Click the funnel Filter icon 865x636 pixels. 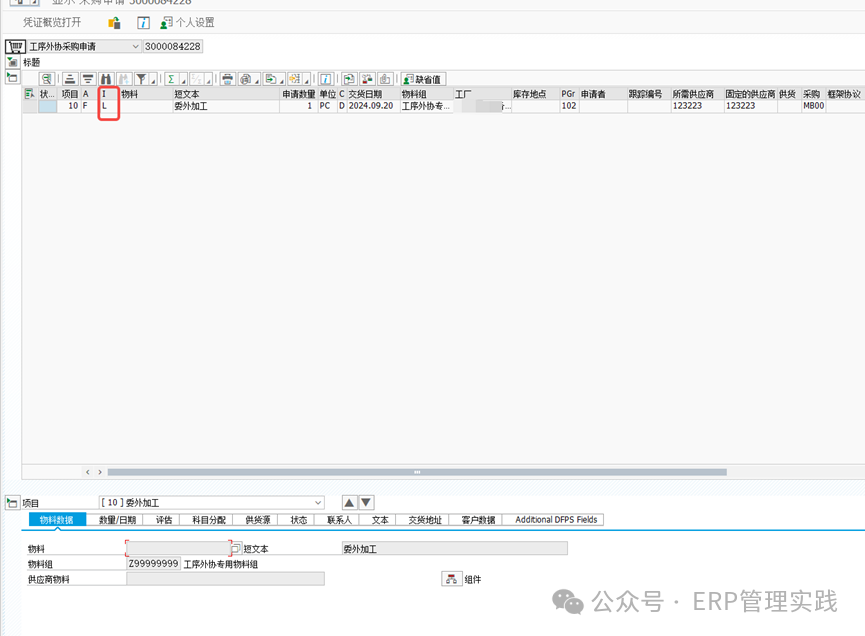(x=141, y=79)
